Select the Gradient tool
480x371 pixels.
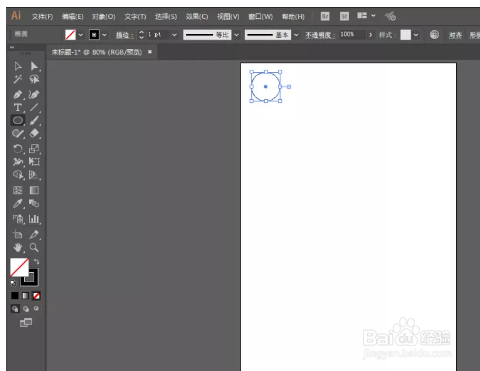coord(34,190)
